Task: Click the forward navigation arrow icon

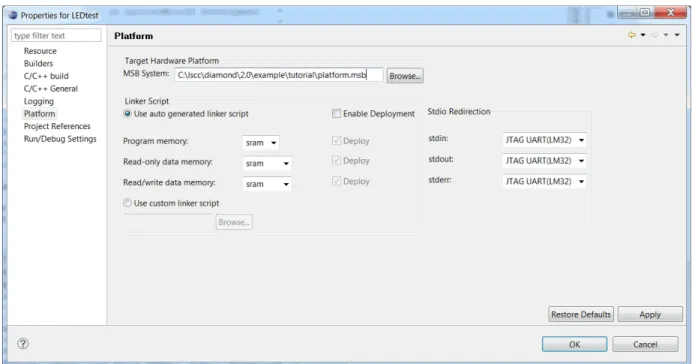Action: click(654, 35)
